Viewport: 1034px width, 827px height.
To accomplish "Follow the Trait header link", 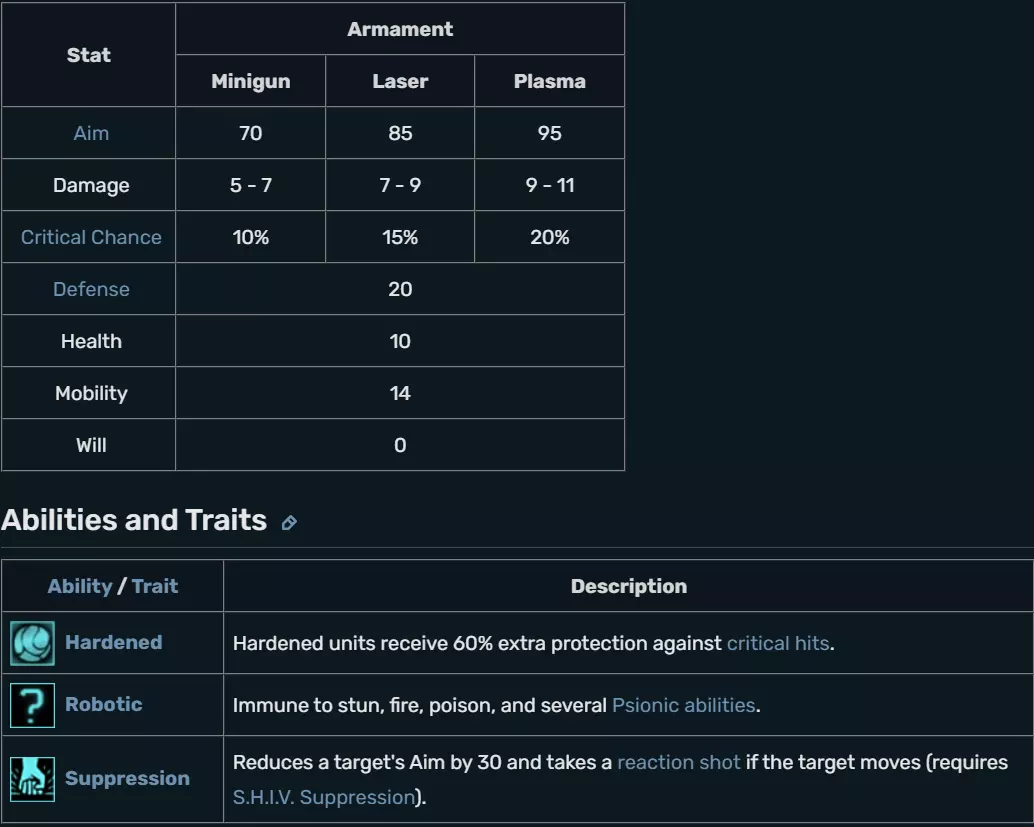I will [155, 586].
